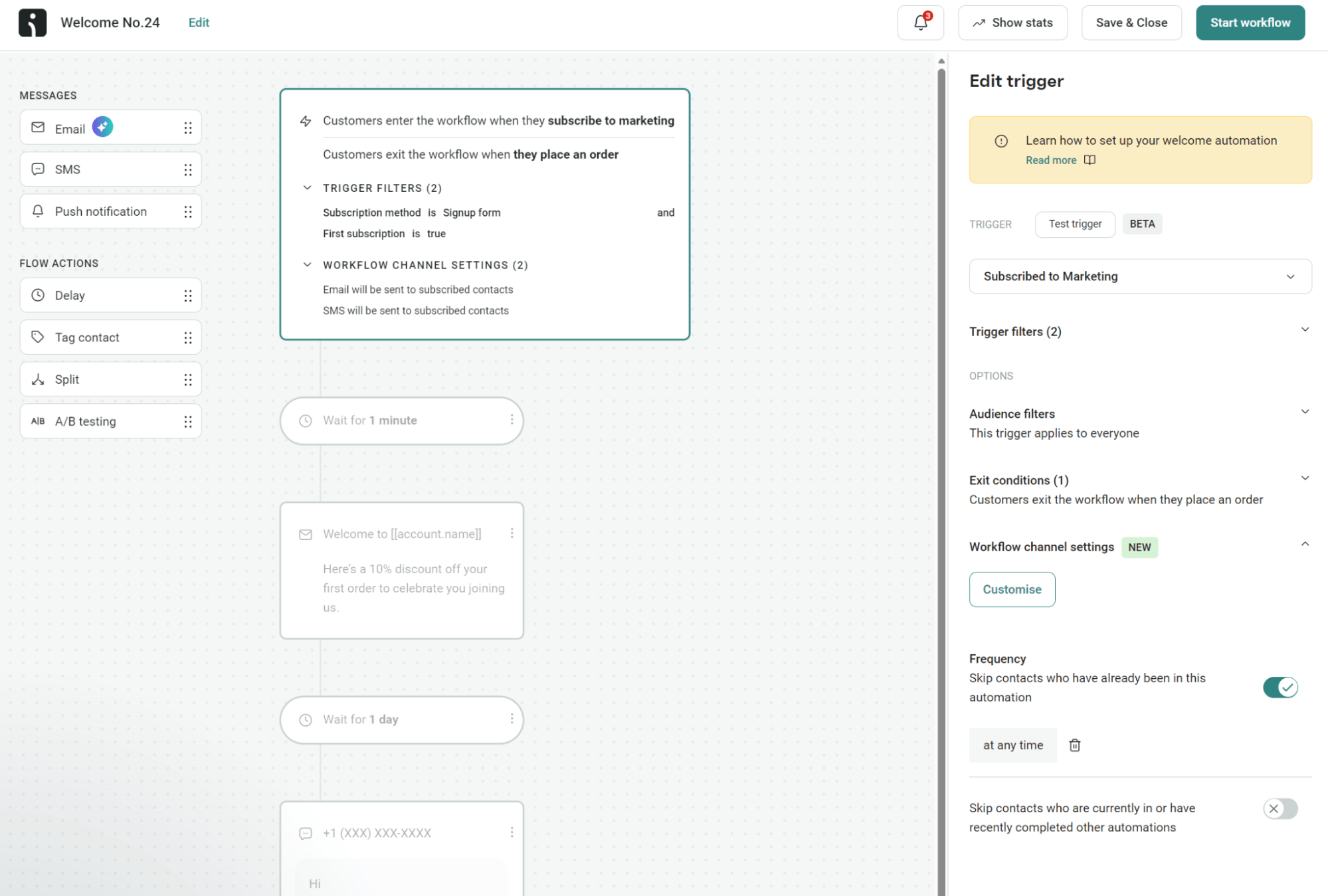
Task: Expand the Trigger filters (2) section
Action: [x=1305, y=329]
